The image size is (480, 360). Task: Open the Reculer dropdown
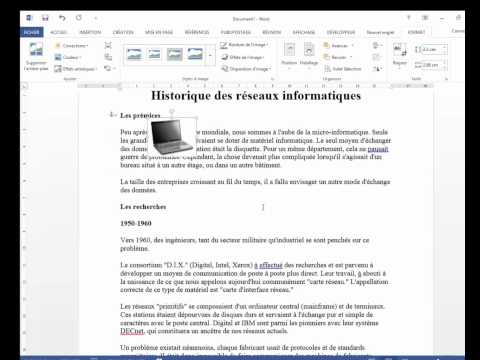(x=338, y=57)
